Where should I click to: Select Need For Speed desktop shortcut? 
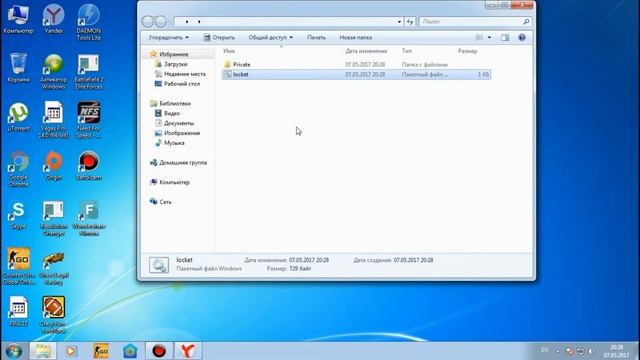click(89, 120)
